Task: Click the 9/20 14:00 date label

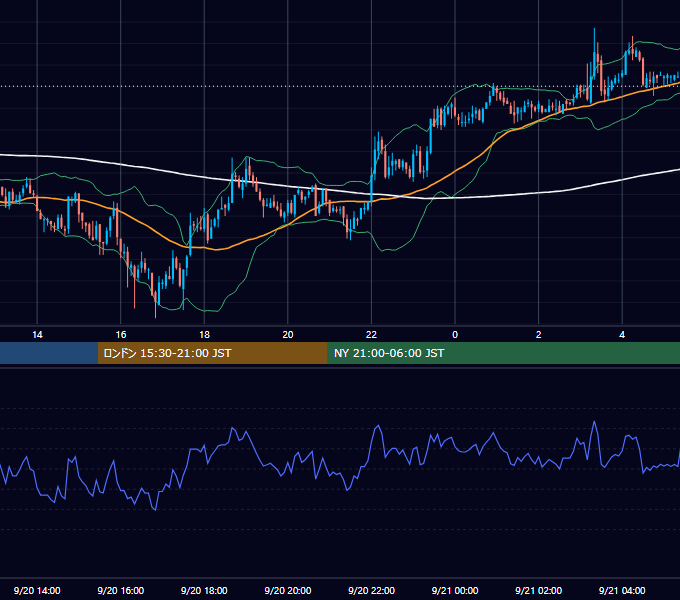Action: tap(37, 590)
